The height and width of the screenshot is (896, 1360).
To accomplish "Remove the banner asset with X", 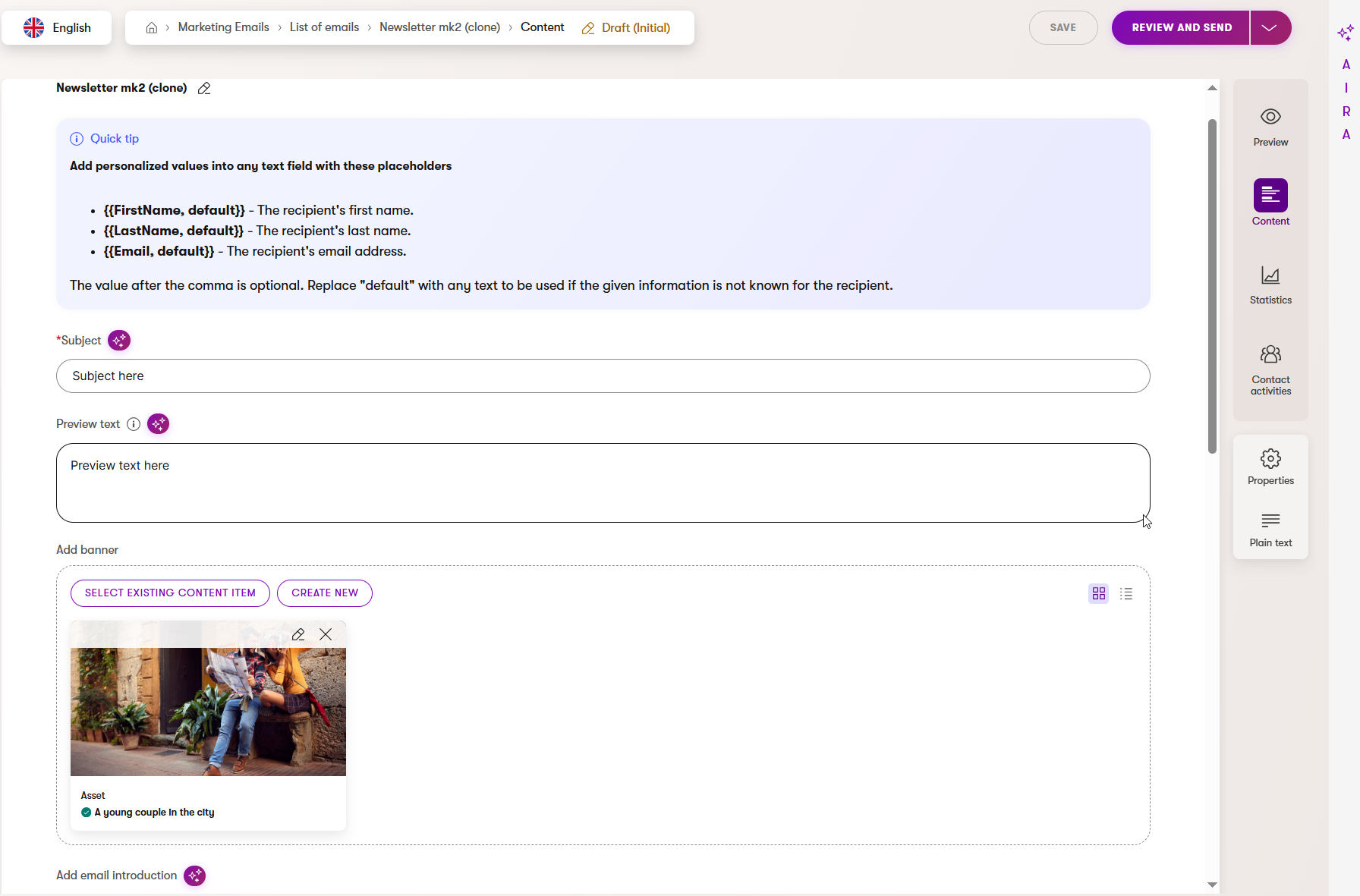I will point(326,635).
